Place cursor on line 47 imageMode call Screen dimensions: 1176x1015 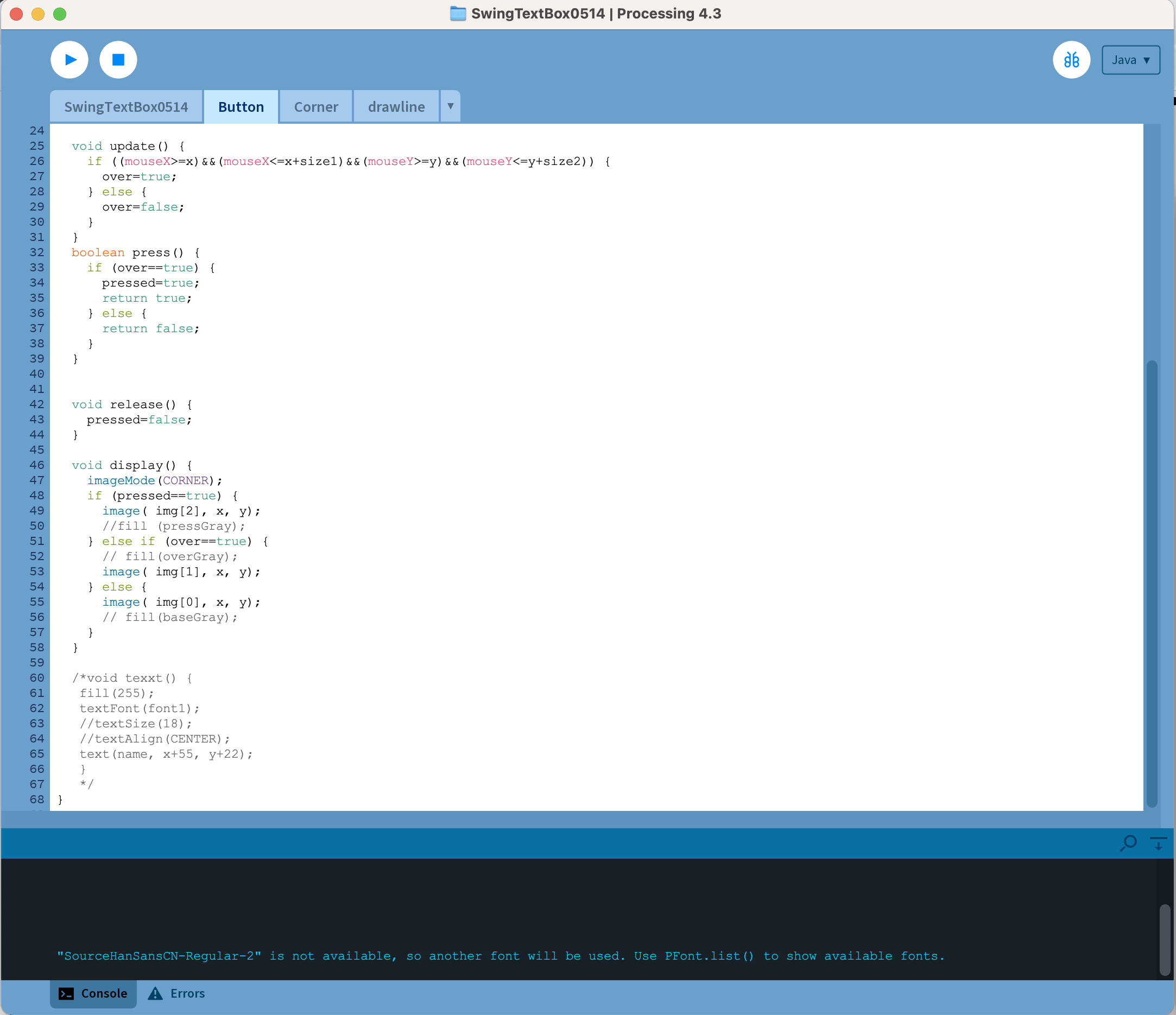click(121, 480)
